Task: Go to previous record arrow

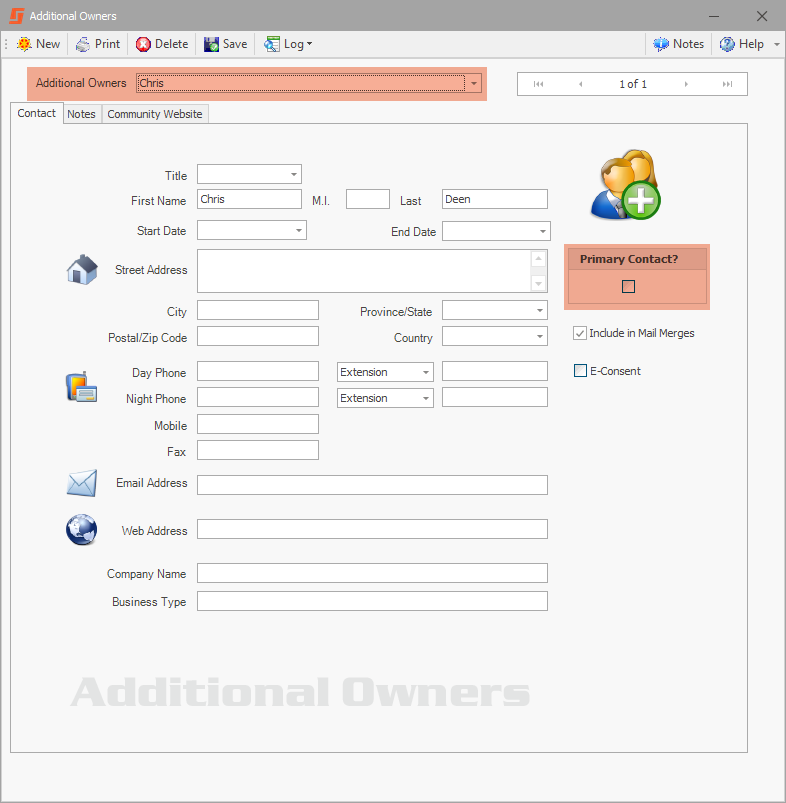Action: point(580,84)
